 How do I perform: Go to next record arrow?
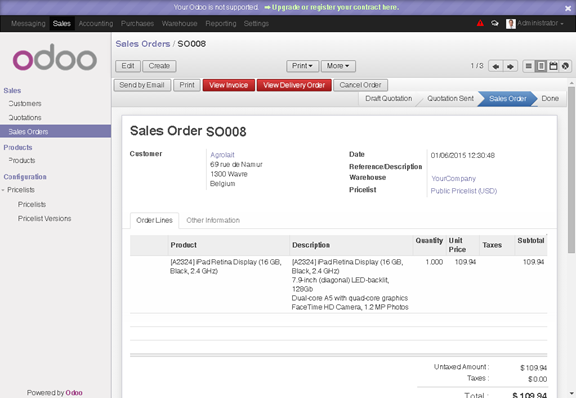(510, 66)
